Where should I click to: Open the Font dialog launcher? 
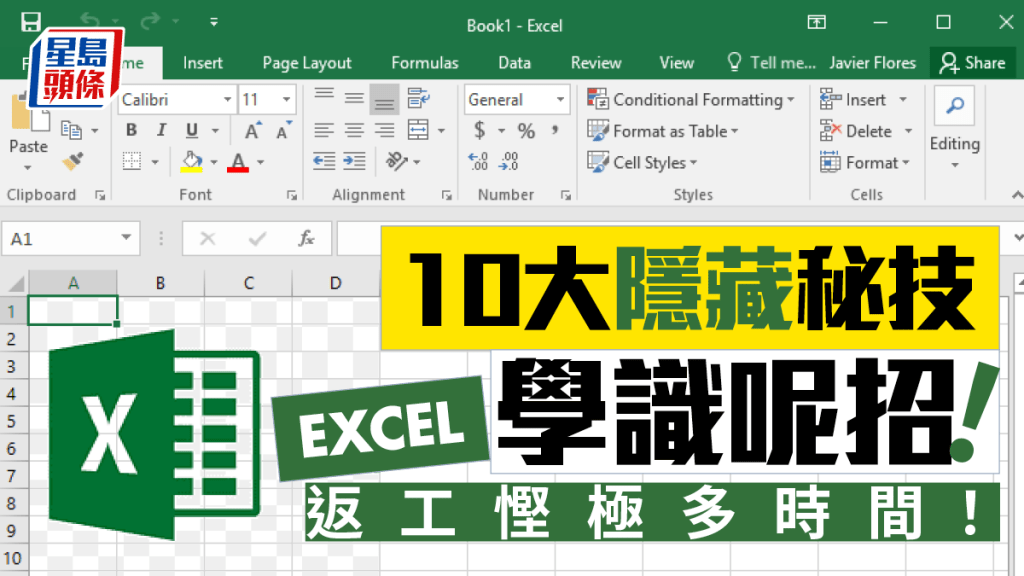coord(292,195)
